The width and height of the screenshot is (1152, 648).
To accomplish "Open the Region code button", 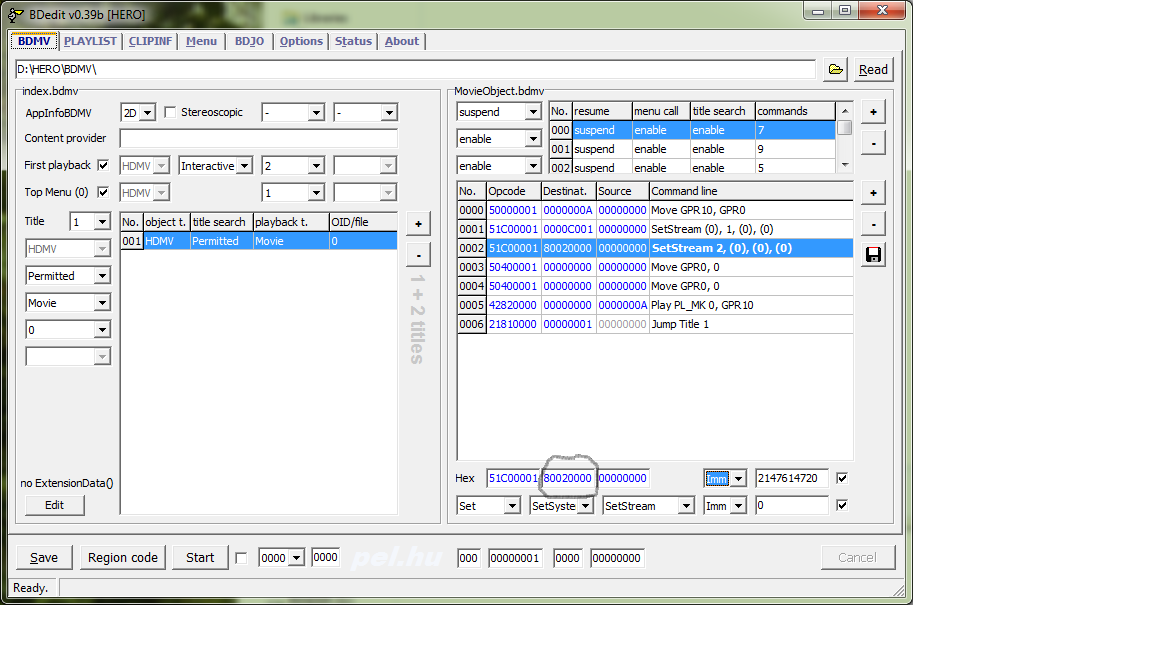I will point(123,558).
